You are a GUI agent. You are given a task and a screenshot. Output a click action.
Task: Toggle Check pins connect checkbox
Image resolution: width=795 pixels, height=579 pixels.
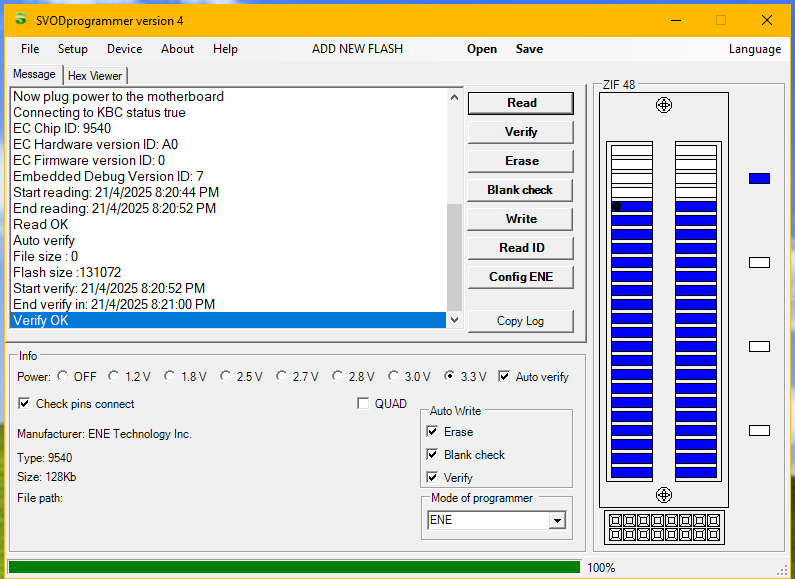coord(24,403)
